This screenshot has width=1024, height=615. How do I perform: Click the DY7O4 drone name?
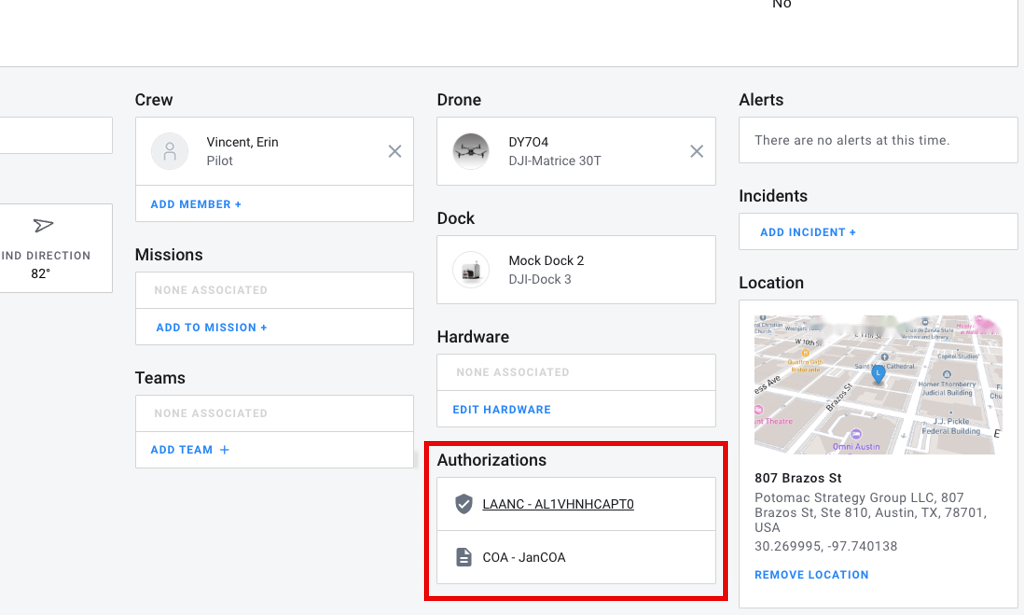click(528, 142)
